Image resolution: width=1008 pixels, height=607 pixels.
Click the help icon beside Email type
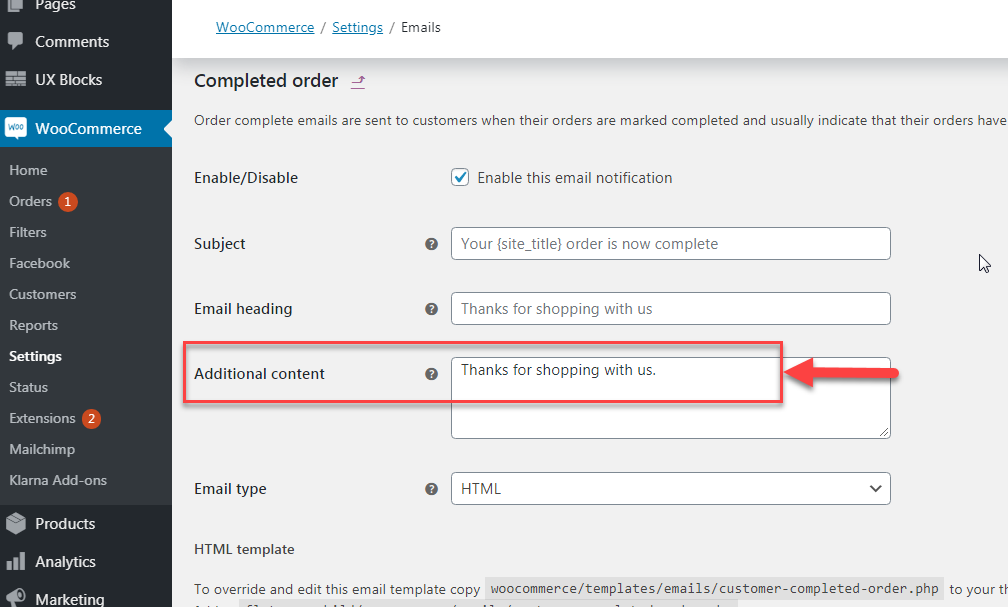click(x=431, y=489)
